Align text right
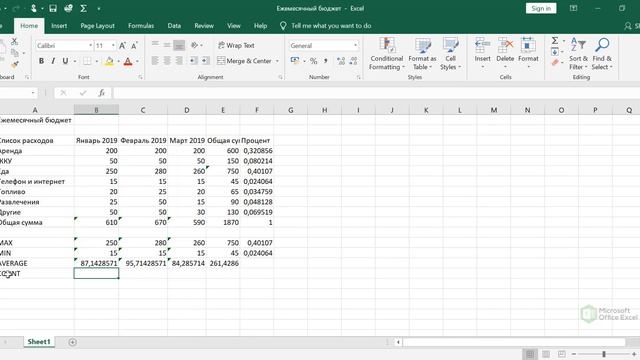 [179, 61]
